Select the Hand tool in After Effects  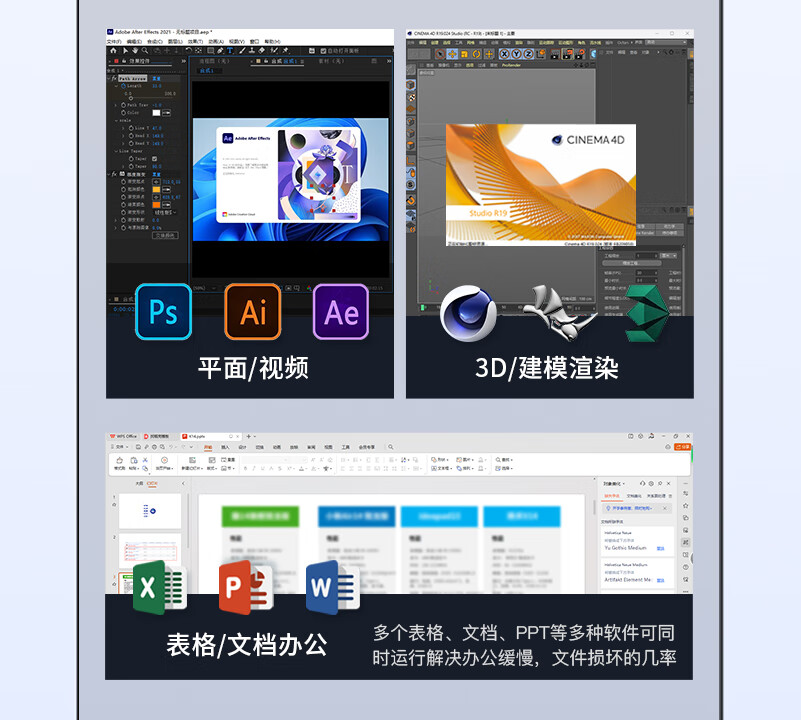(x=135, y=51)
